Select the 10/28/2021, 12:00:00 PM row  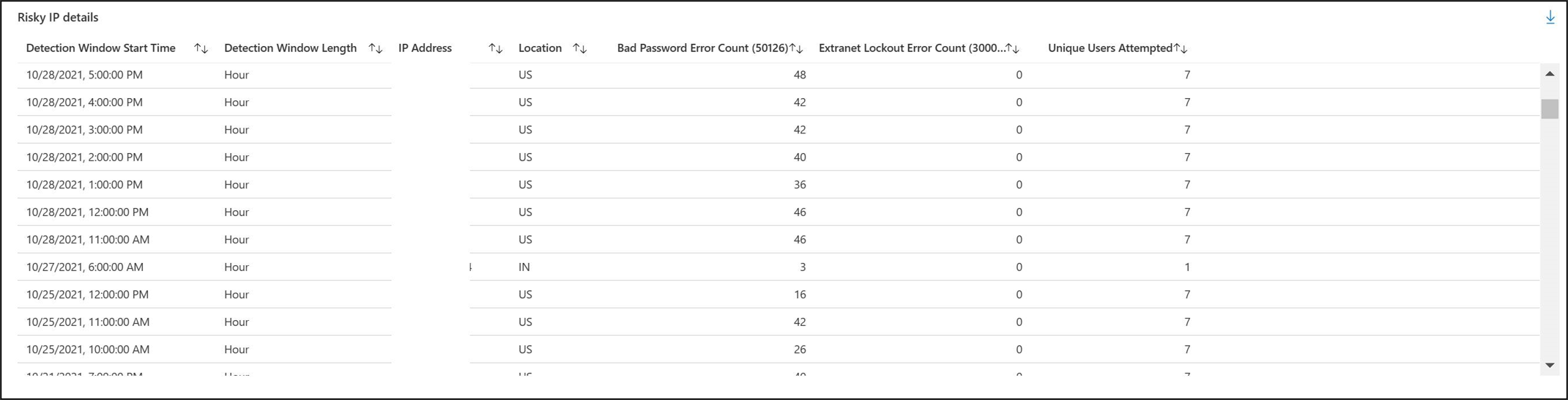pyautogui.click(x=779, y=212)
